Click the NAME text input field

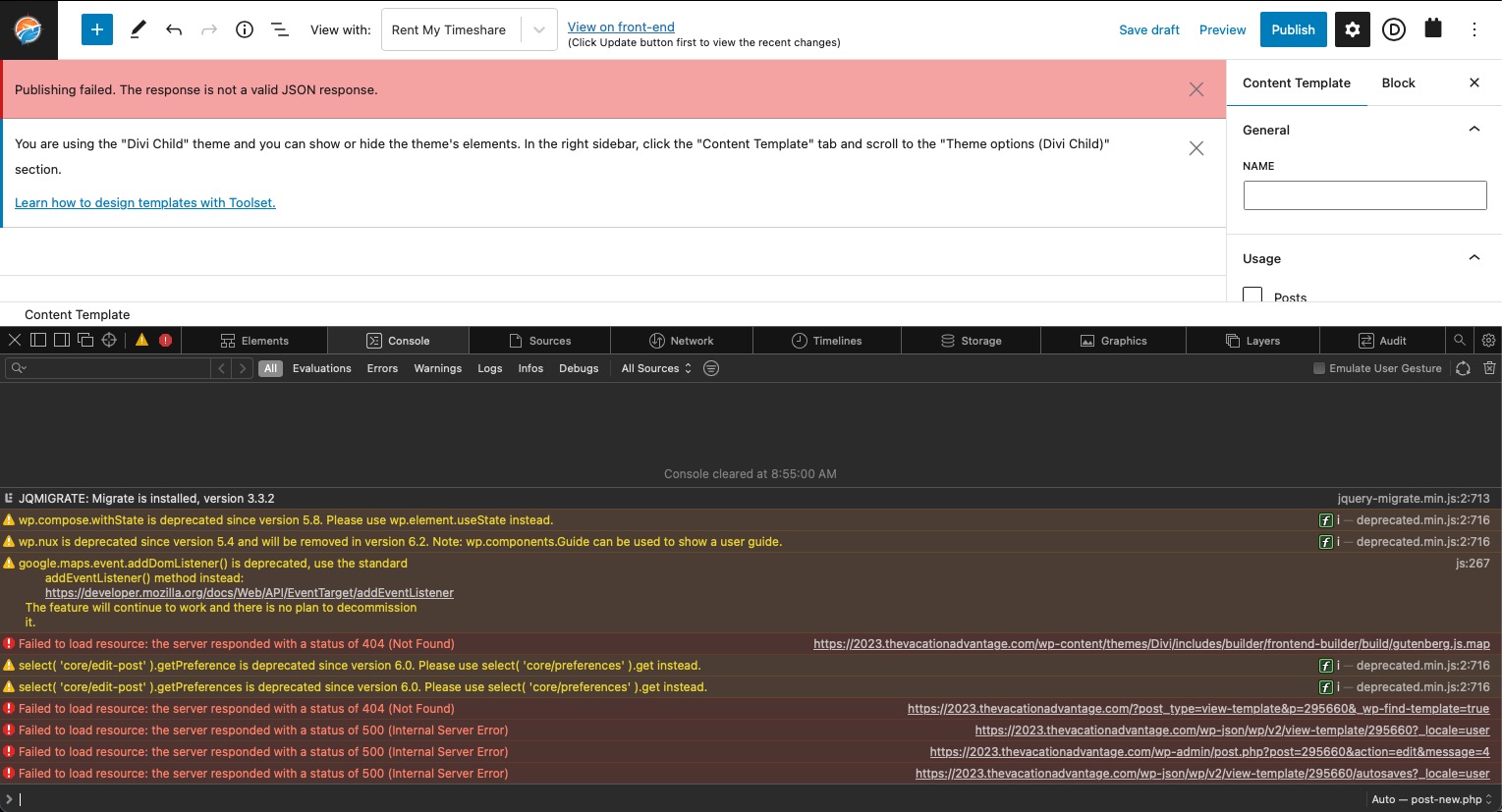tap(1364, 195)
